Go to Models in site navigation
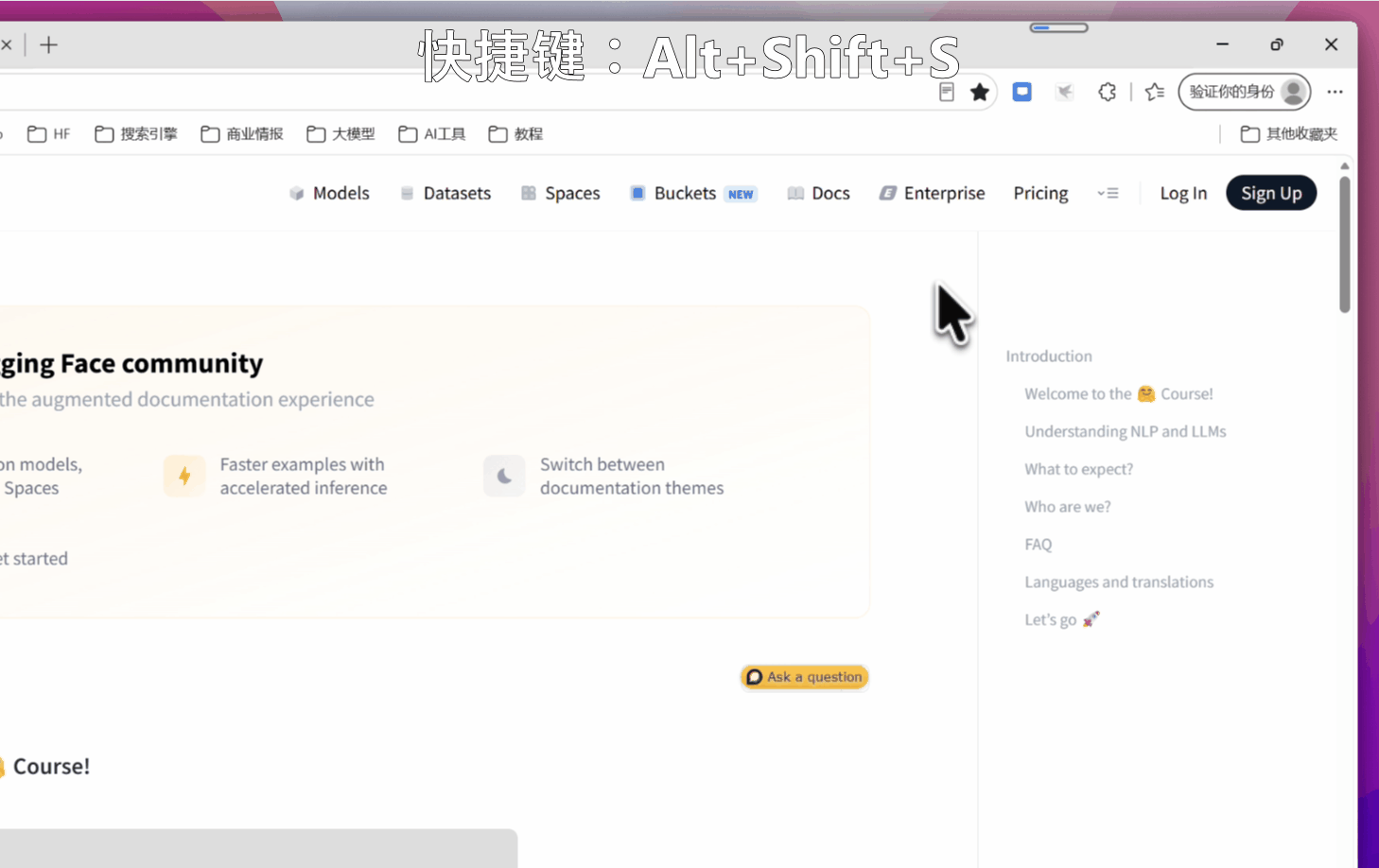 (x=329, y=193)
